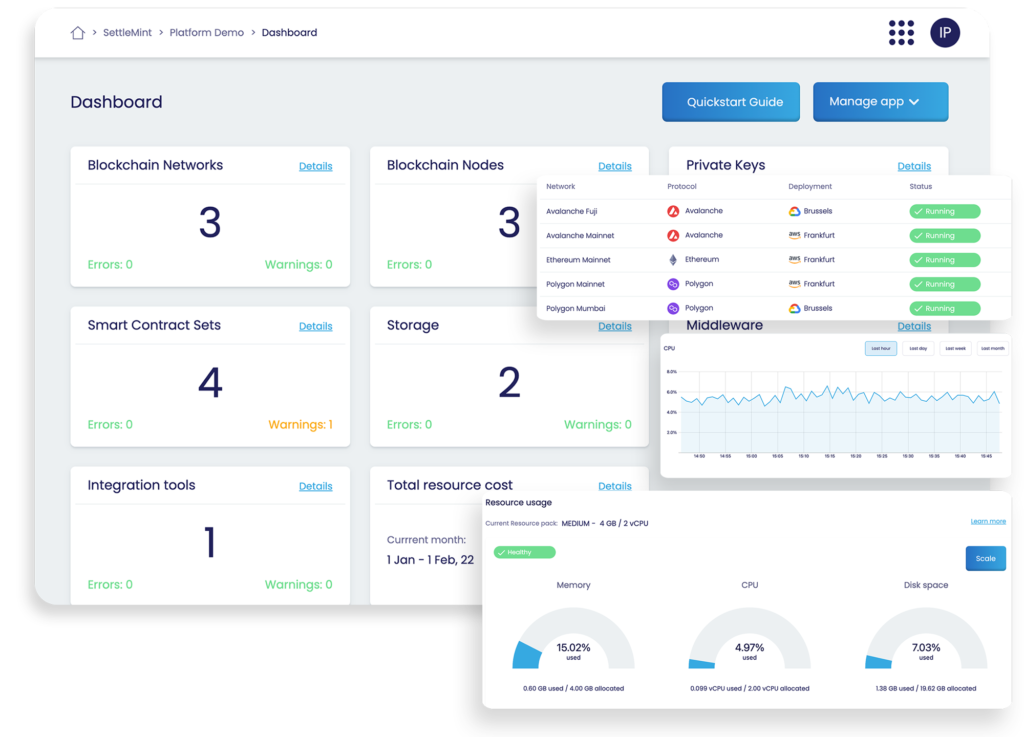Screen dimensions: 1024x737
Task: Click the CPU line chart
Action: (x=840, y=413)
